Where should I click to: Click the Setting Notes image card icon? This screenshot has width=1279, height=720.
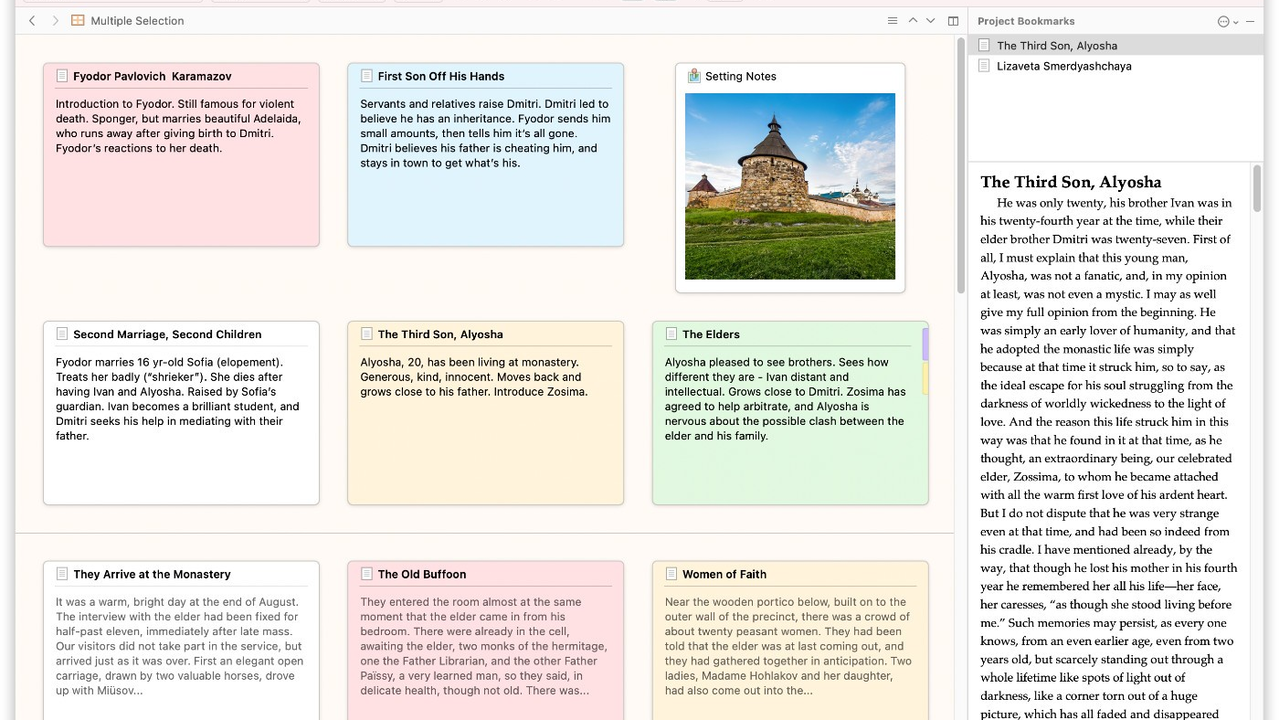pyautogui.click(x=694, y=76)
